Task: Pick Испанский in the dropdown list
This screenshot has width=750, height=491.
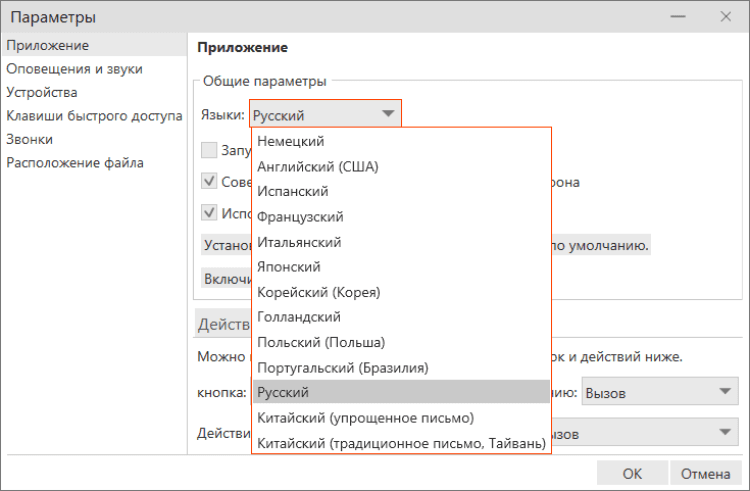Action: click(x=293, y=191)
